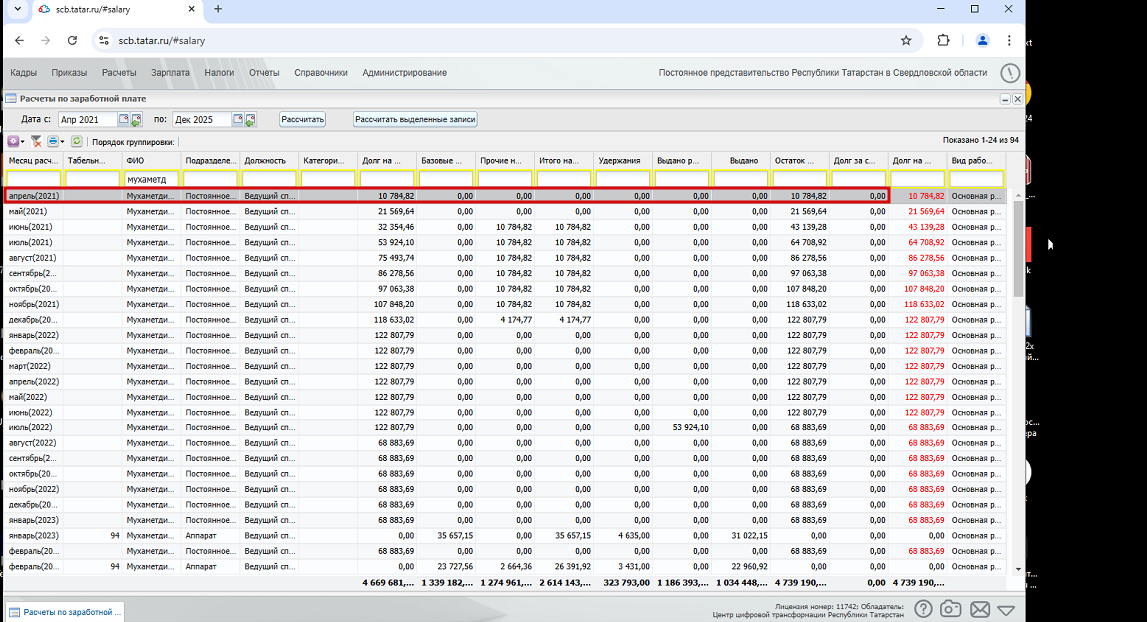Open the Зарплата menu
Image resolution: width=1147 pixels, height=622 pixels.
[170, 73]
